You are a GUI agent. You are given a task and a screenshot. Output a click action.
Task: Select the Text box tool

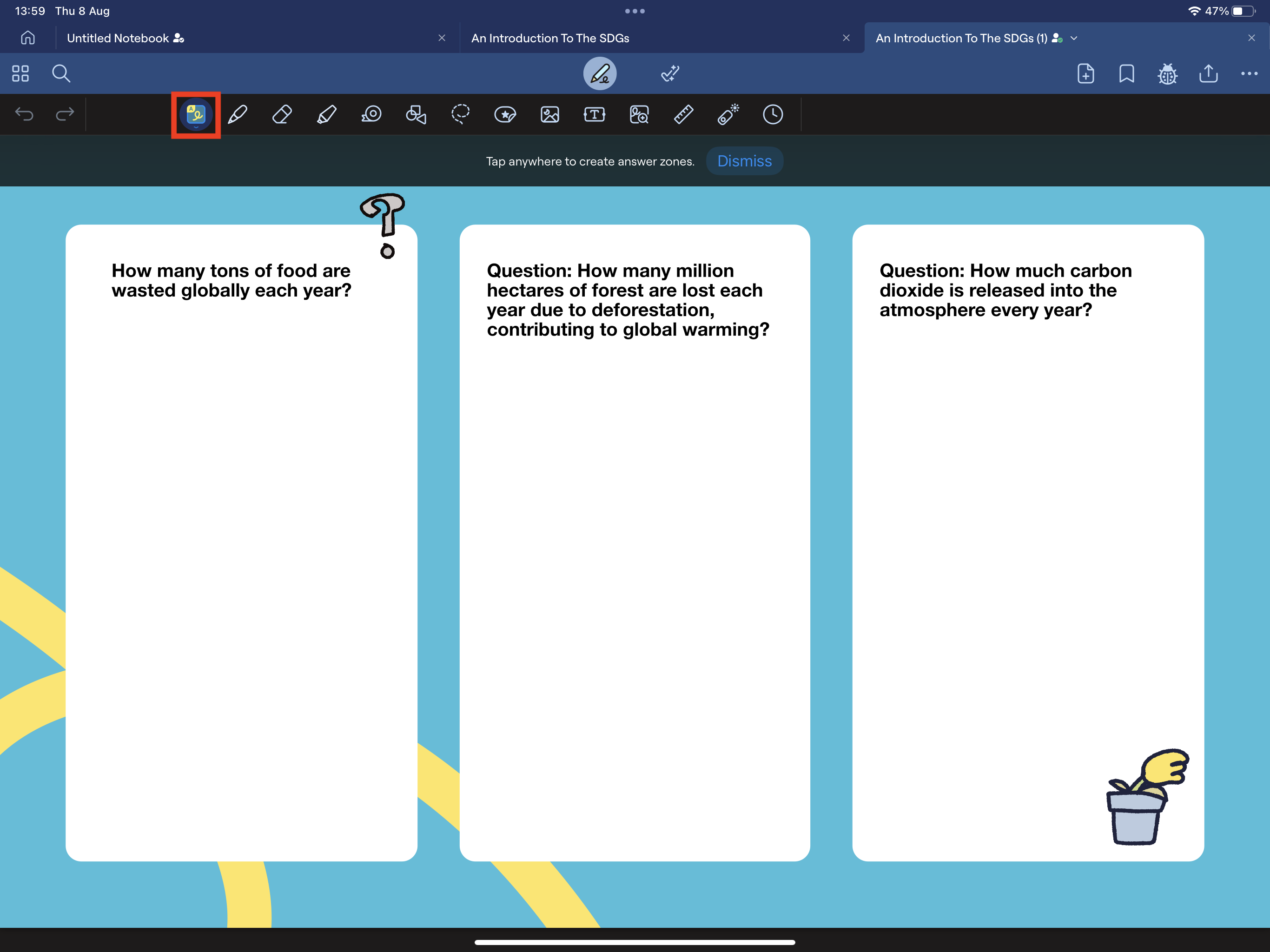[x=594, y=114]
